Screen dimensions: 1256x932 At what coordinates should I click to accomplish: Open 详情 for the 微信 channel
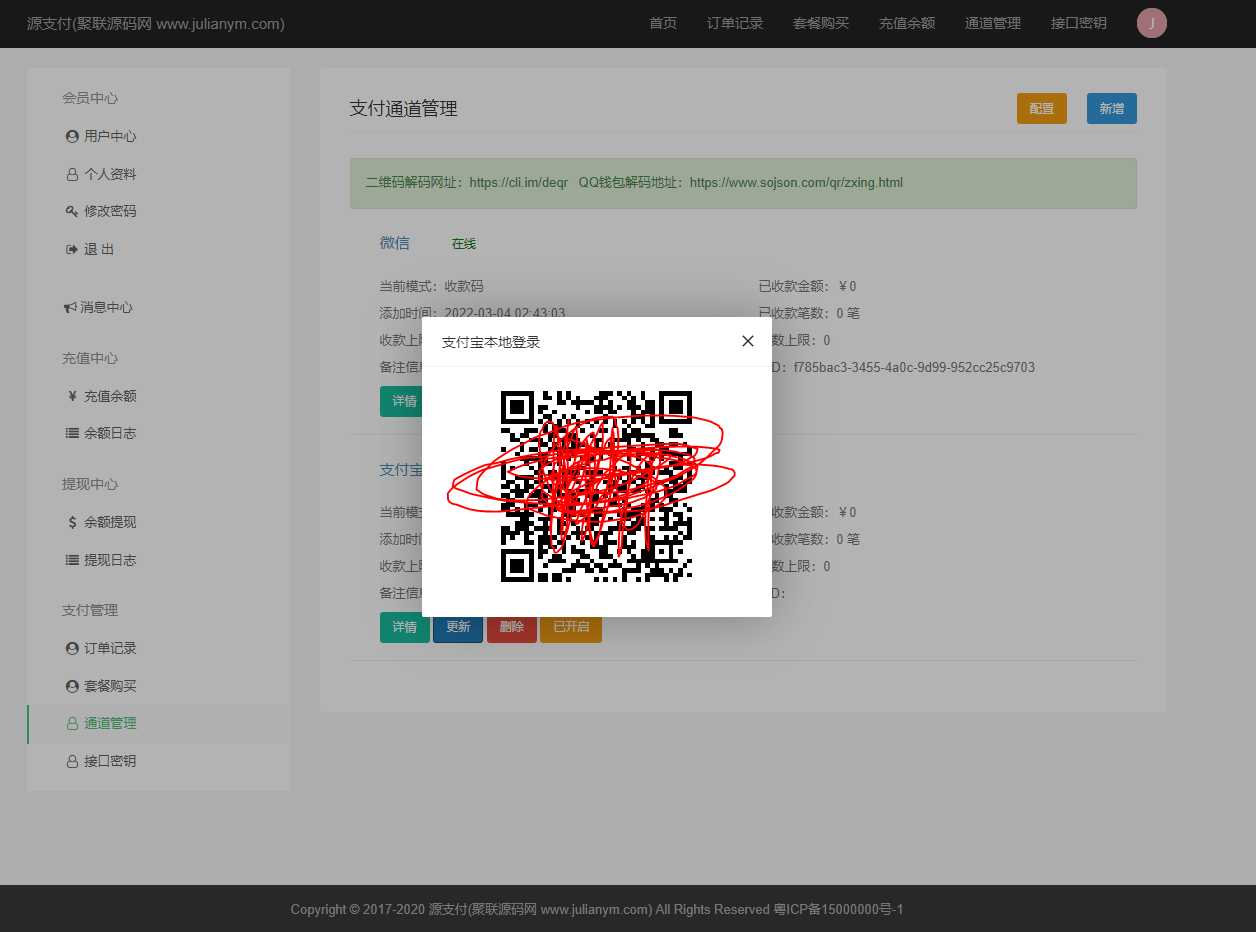[x=403, y=401]
